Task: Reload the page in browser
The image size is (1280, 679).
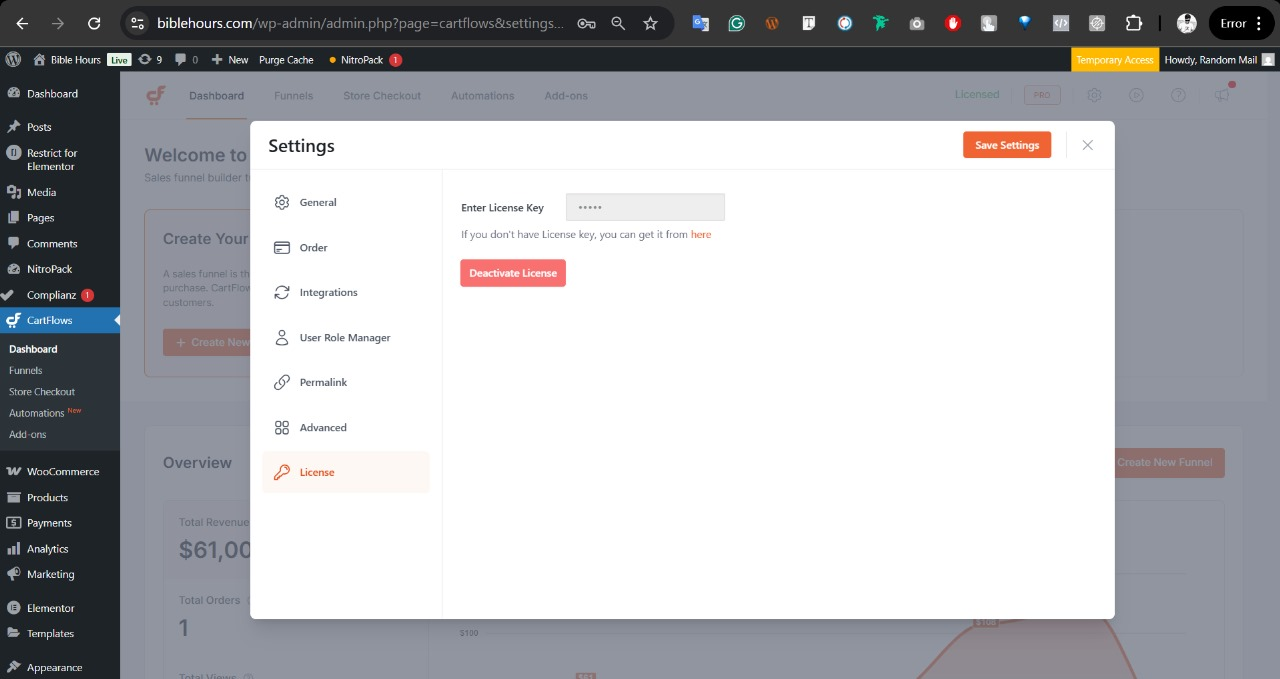Action: click(x=94, y=23)
